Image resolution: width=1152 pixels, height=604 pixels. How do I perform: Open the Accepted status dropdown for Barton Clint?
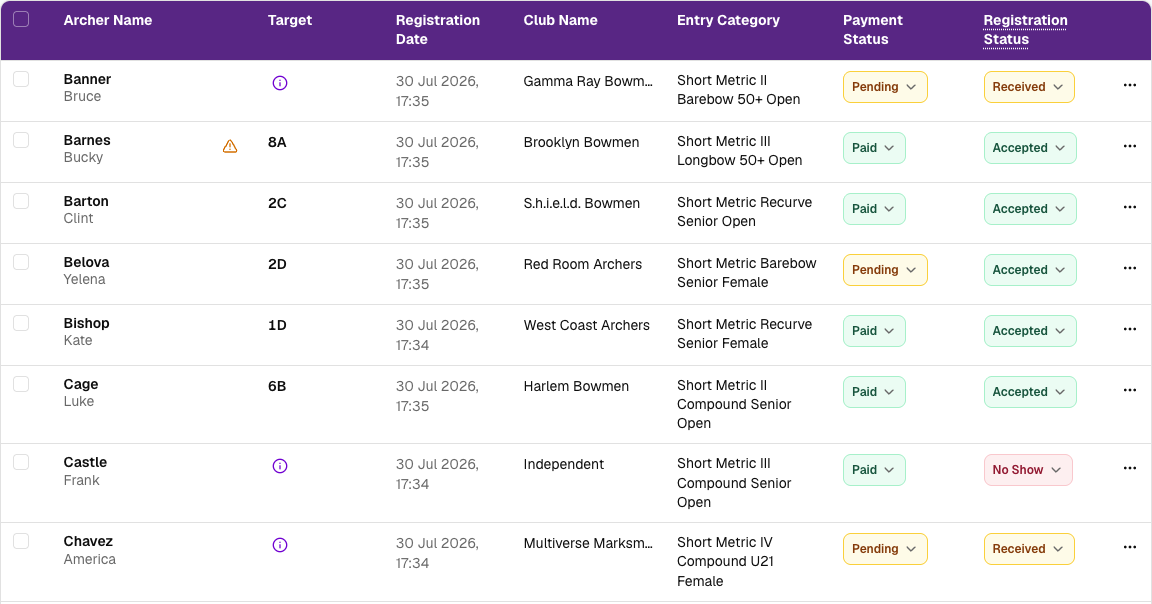click(x=1030, y=209)
